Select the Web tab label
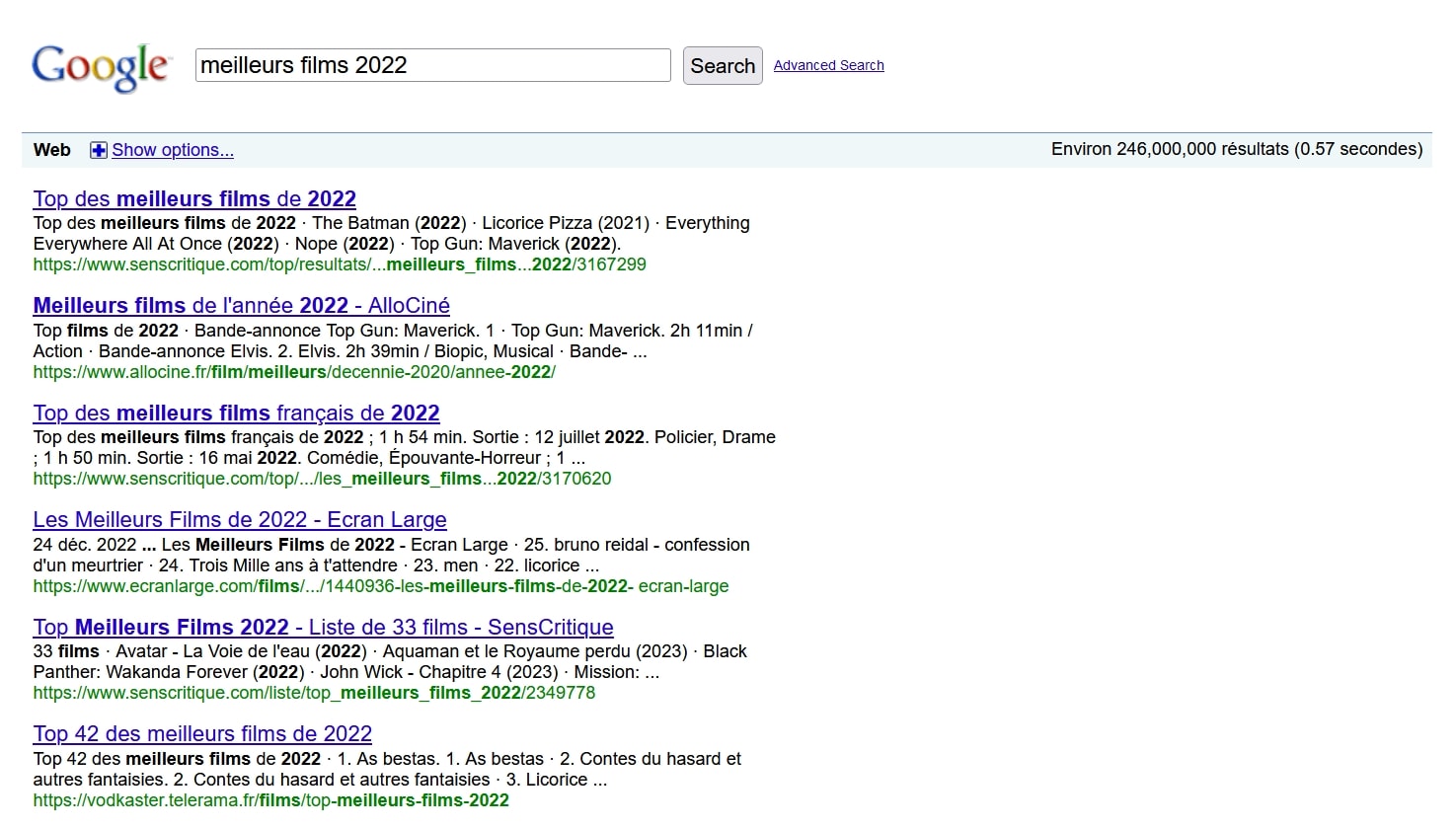1456x828 pixels. pos(52,150)
